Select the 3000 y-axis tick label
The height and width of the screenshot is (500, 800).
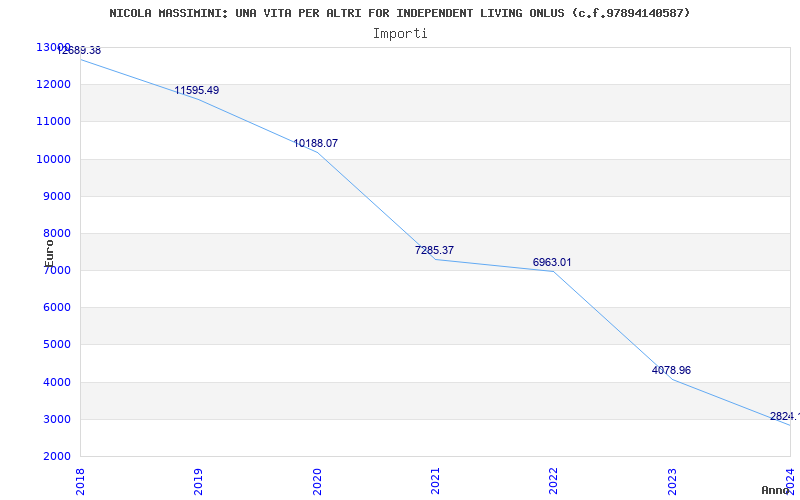(x=56, y=419)
